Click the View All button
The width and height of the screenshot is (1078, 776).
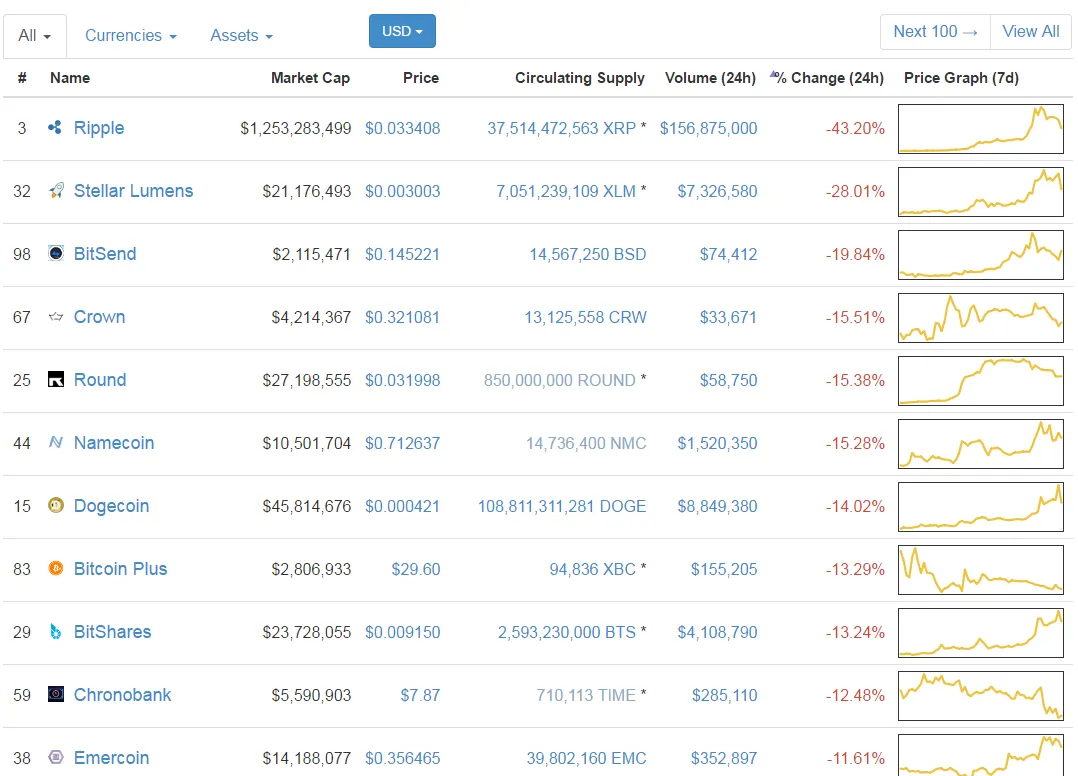[1031, 32]
